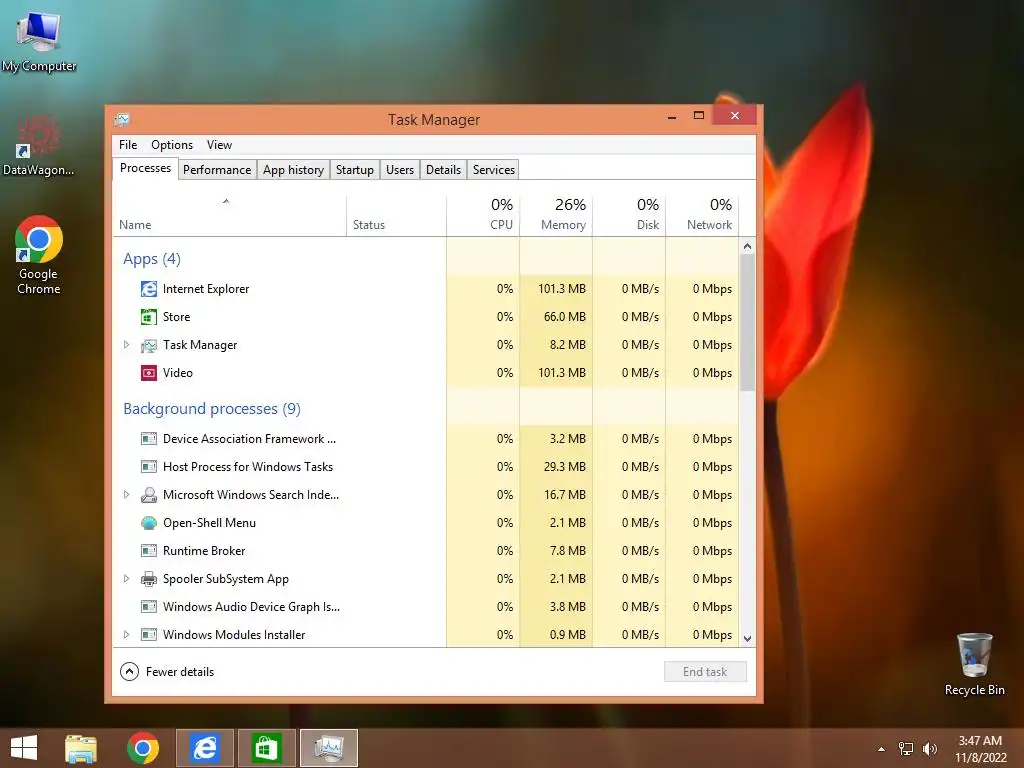This screenshot has width=1024, height=768.
Task: Select the DataWagon desktop shortcut
Action: [39, 145]
